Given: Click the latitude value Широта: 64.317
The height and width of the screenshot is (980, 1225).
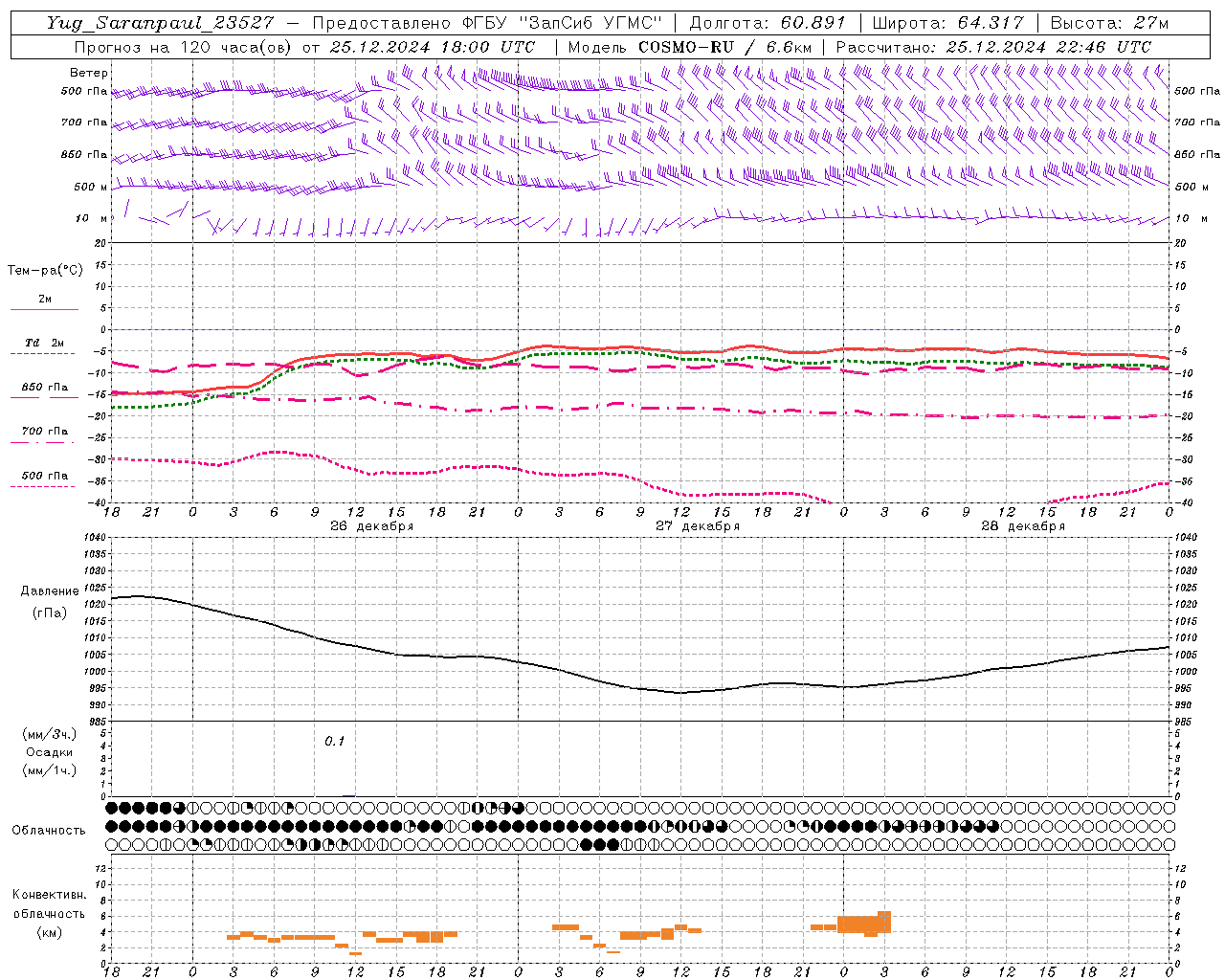Looking at the screenshot, I should coord(947,23).
